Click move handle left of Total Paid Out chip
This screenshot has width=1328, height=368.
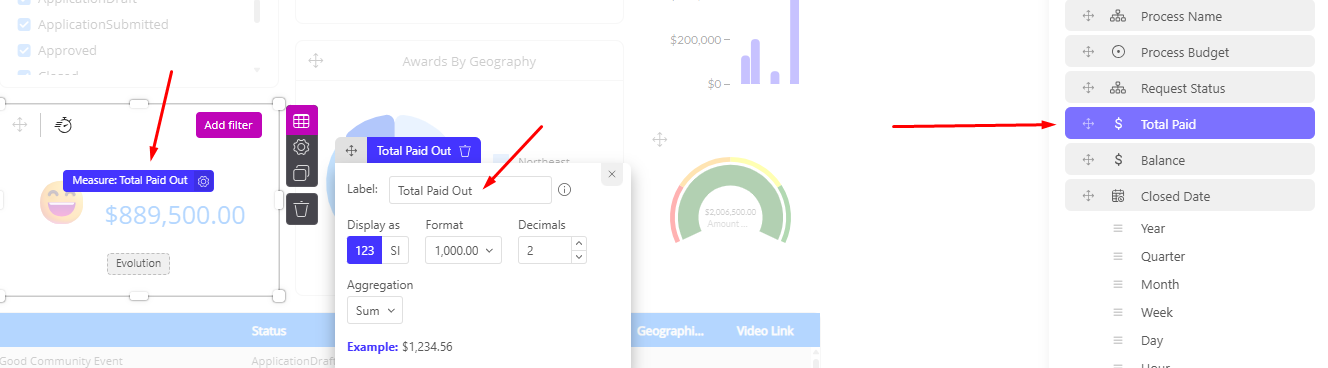351,151
